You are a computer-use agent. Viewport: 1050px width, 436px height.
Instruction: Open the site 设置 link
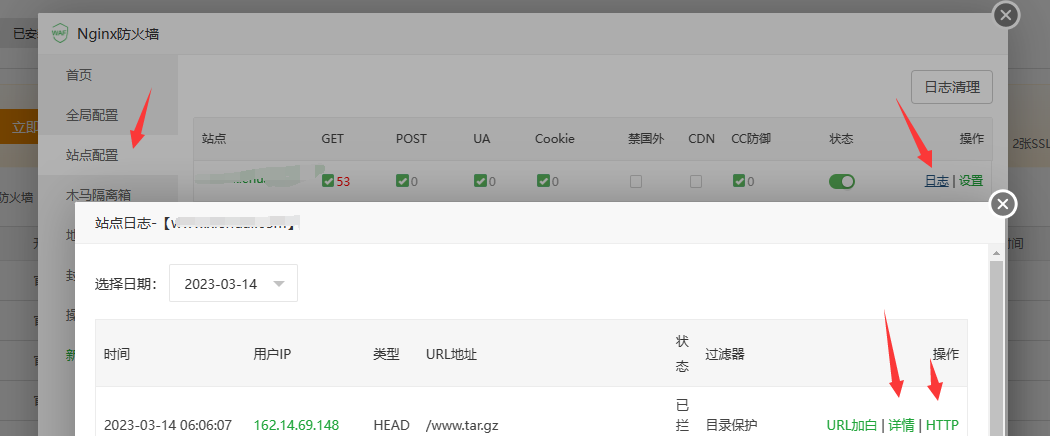pos(971,180)
